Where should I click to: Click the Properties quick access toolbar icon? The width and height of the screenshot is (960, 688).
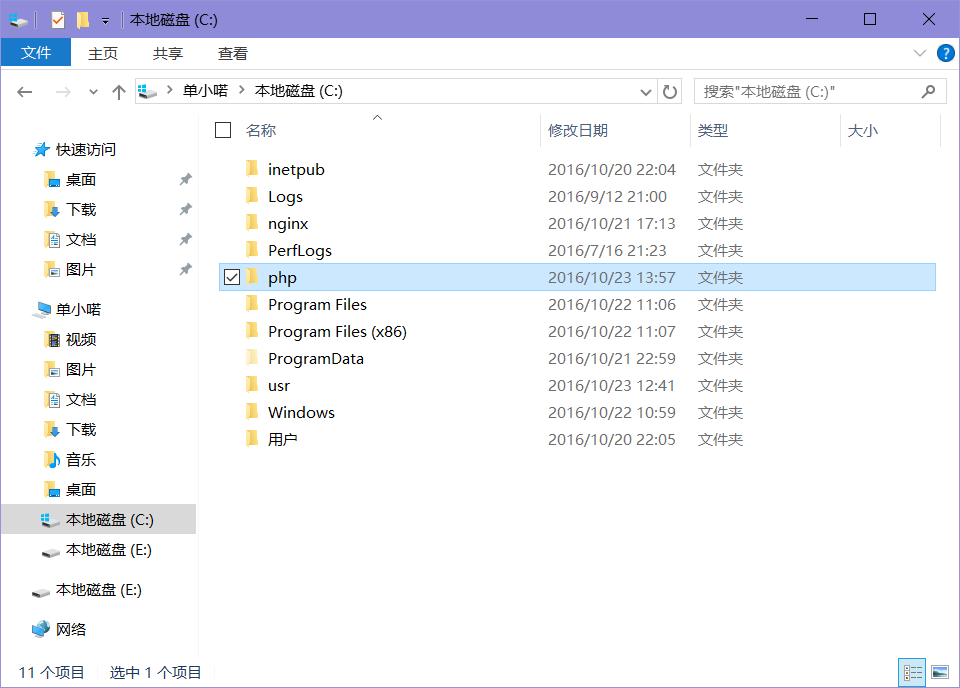click(x=58, y=20)
